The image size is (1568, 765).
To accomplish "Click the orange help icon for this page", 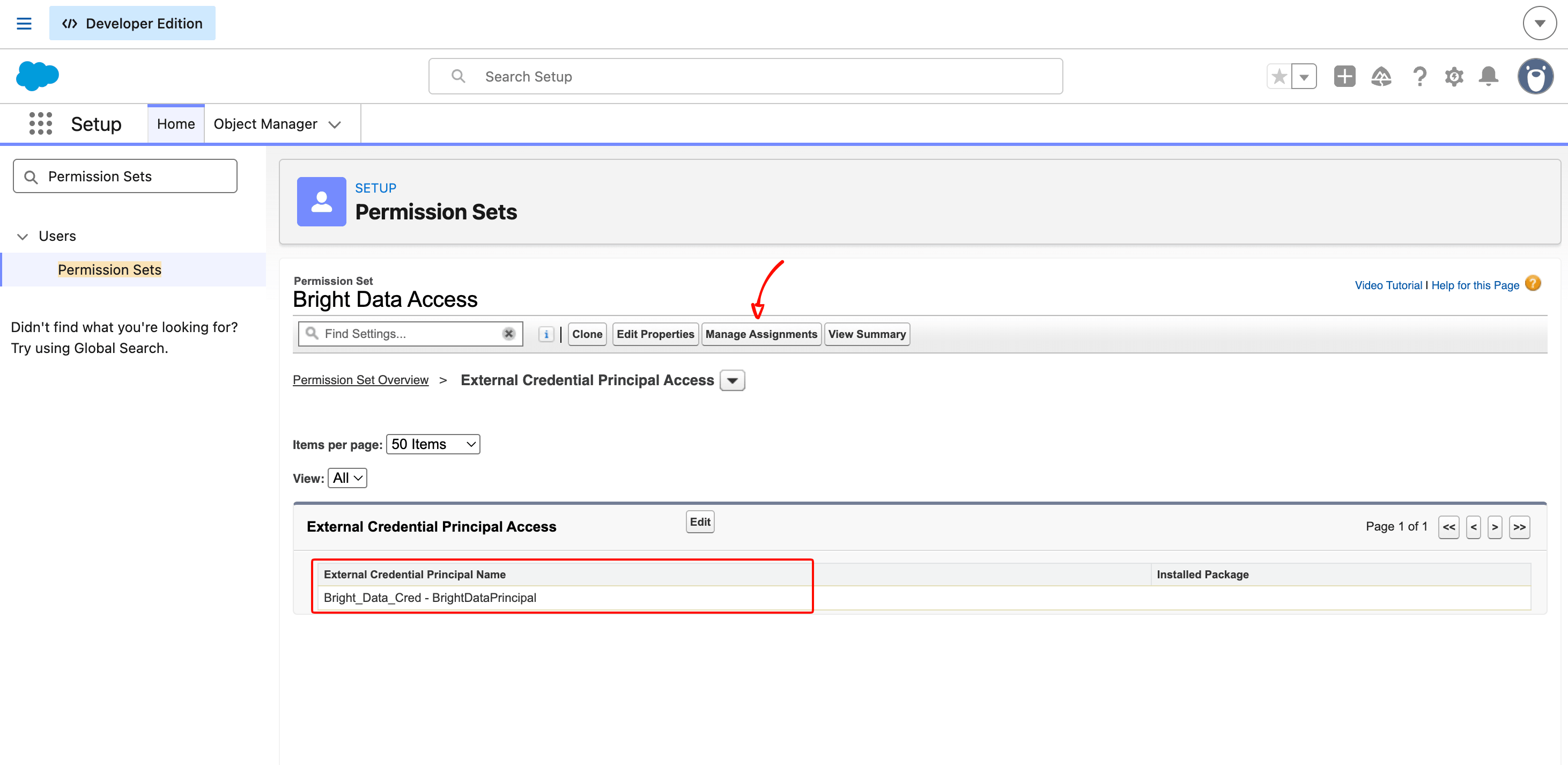I will point(1533,284).
